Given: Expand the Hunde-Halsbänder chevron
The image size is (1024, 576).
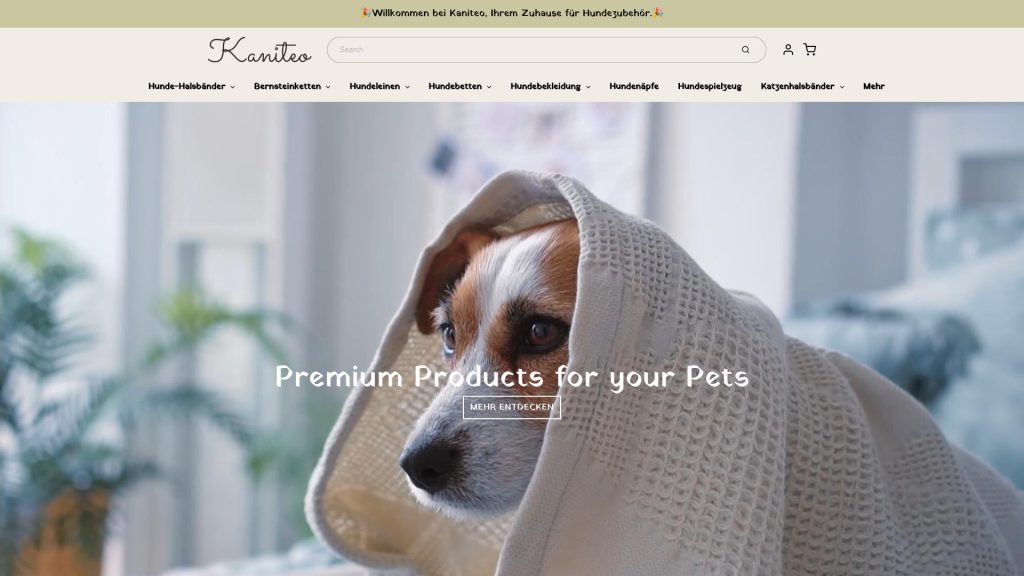Looking at the screenshot, I should 232,87.
